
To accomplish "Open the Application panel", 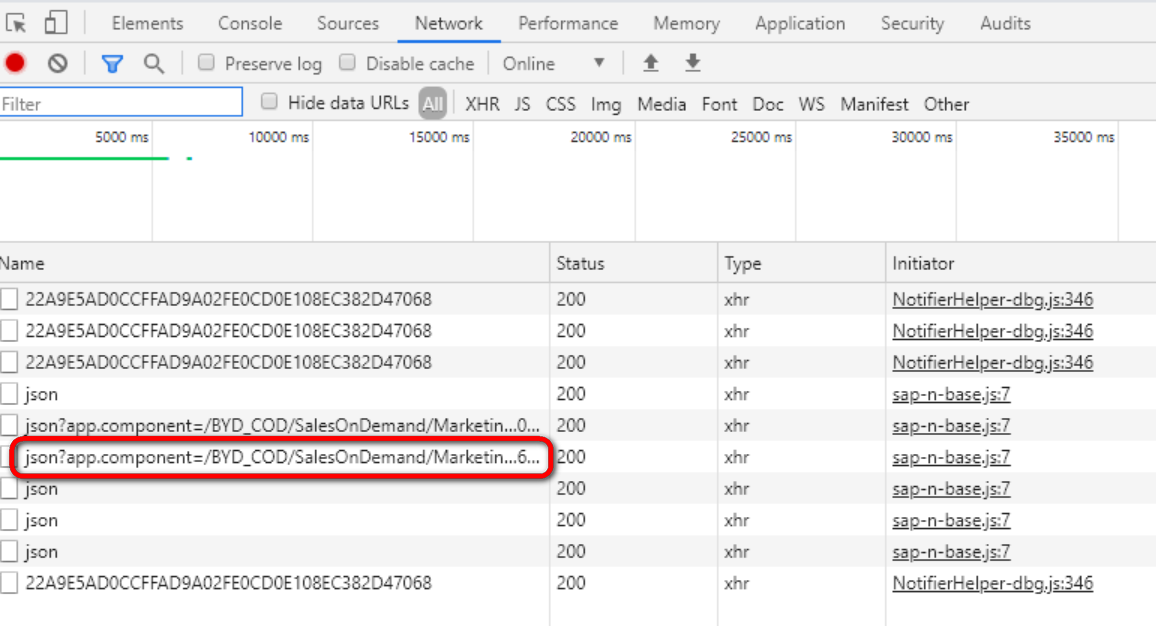I will coord(800,22).
